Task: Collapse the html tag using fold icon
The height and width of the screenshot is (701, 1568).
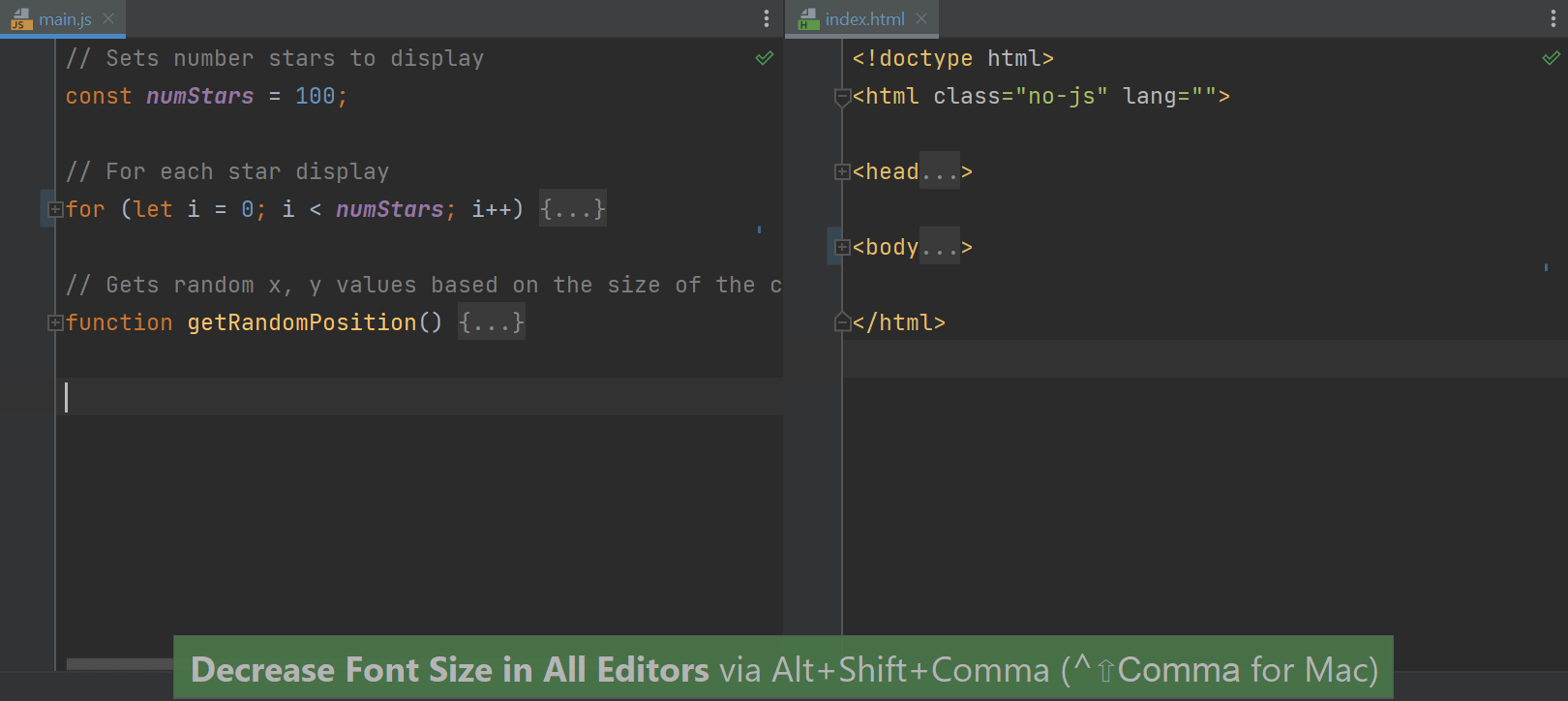Action: pos(842,96)
